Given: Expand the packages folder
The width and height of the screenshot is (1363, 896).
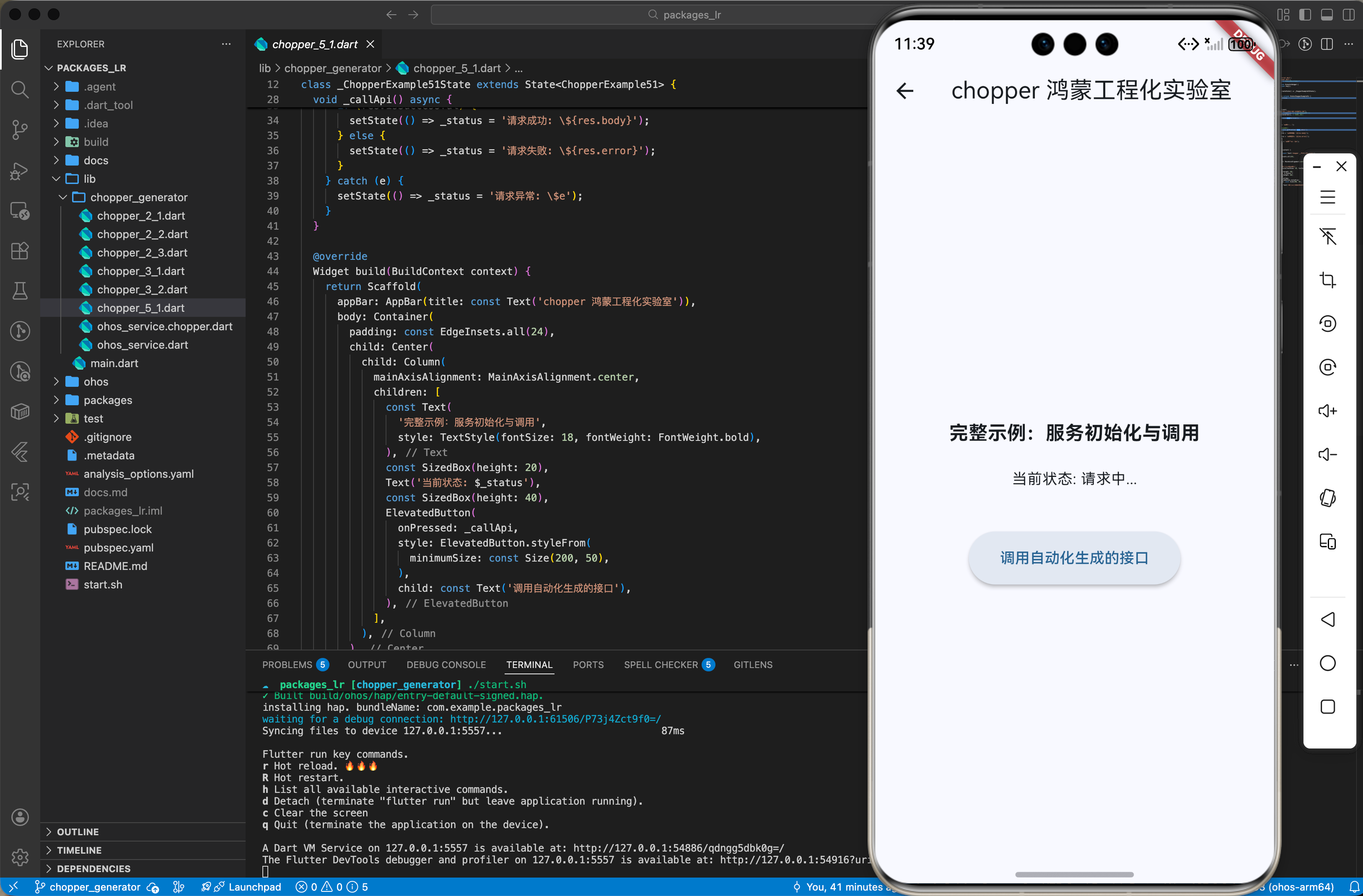Looking at the screenshot, I should [108, 400].
